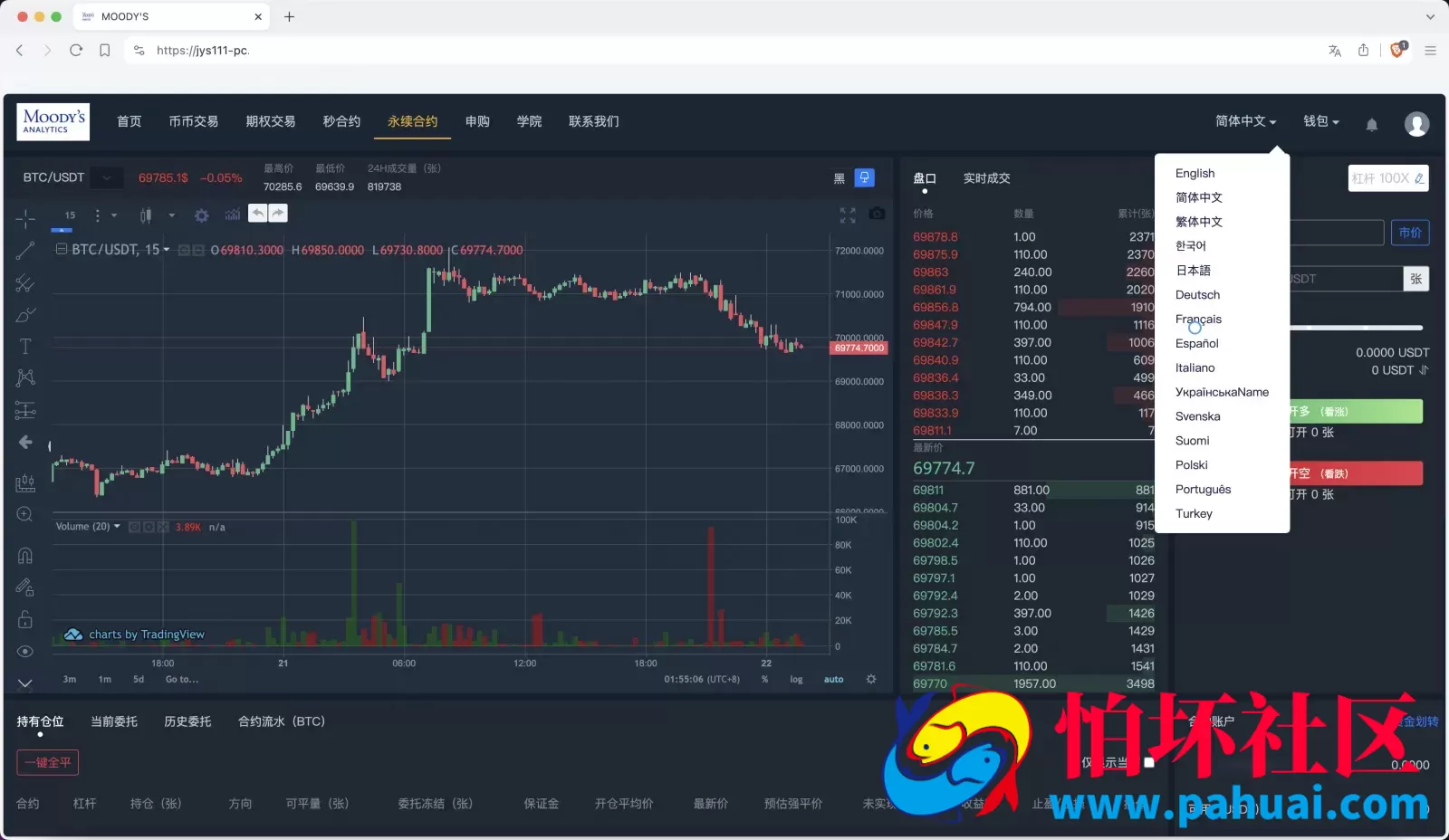
Task: Click the 市价 market price button
Action: tap(1410, 233)
